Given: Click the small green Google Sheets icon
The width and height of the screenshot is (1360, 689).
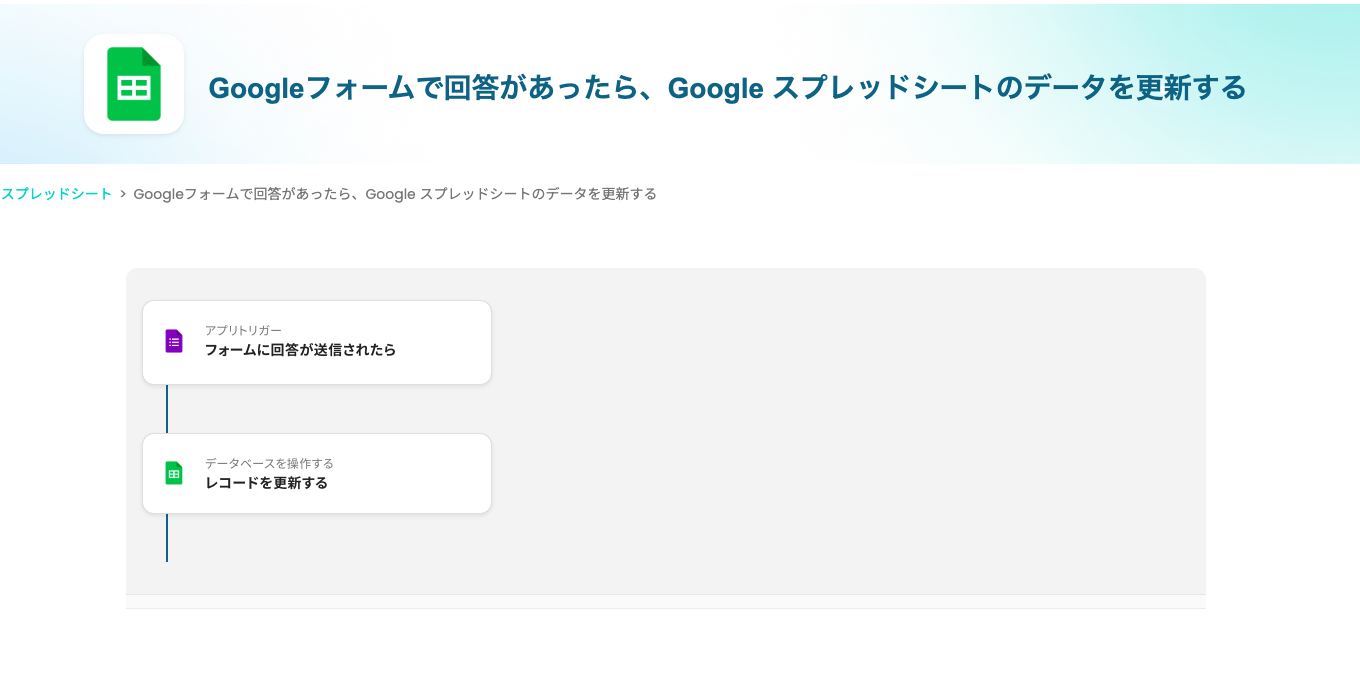Looking at the screenshot, I should click(174, 473).
